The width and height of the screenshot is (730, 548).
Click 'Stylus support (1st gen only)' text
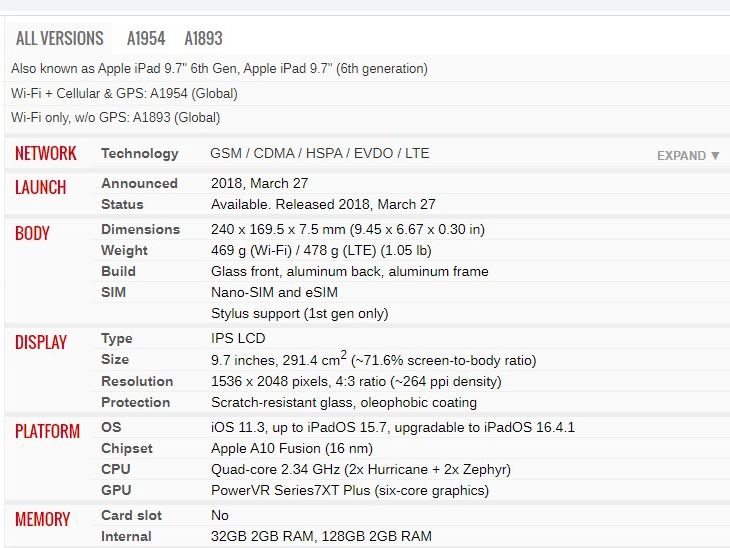(299, 313)
